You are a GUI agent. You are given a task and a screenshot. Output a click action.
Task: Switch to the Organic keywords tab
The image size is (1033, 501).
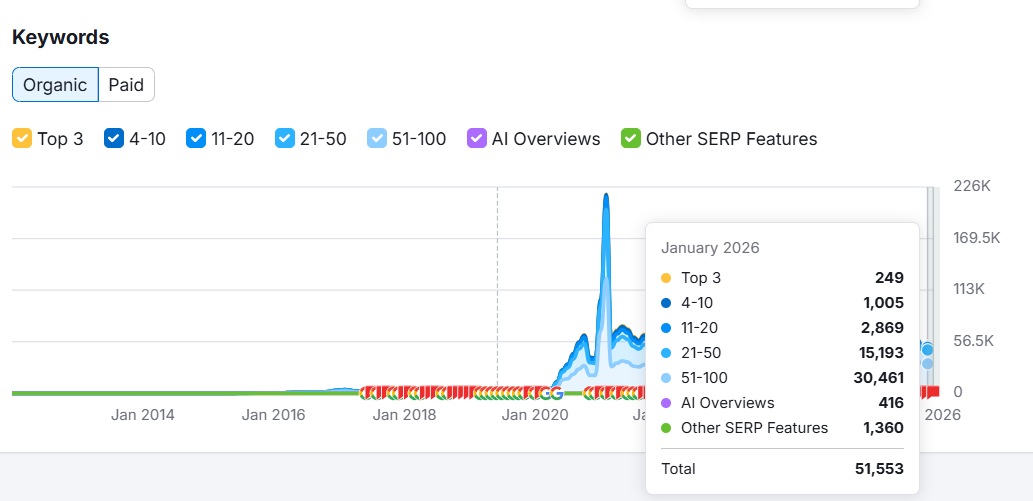[x=55, y=84]
